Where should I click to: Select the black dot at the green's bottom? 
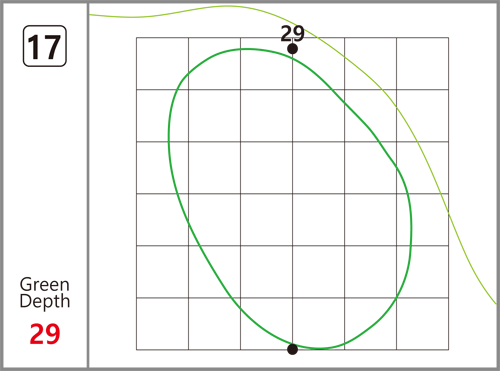point(292,349)
